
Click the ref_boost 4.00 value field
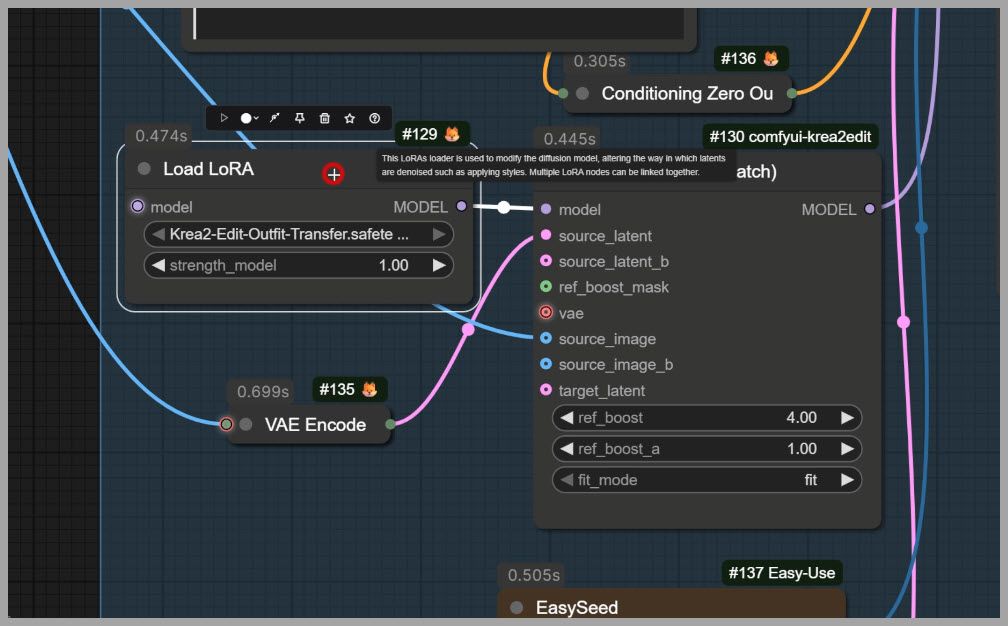706,418
